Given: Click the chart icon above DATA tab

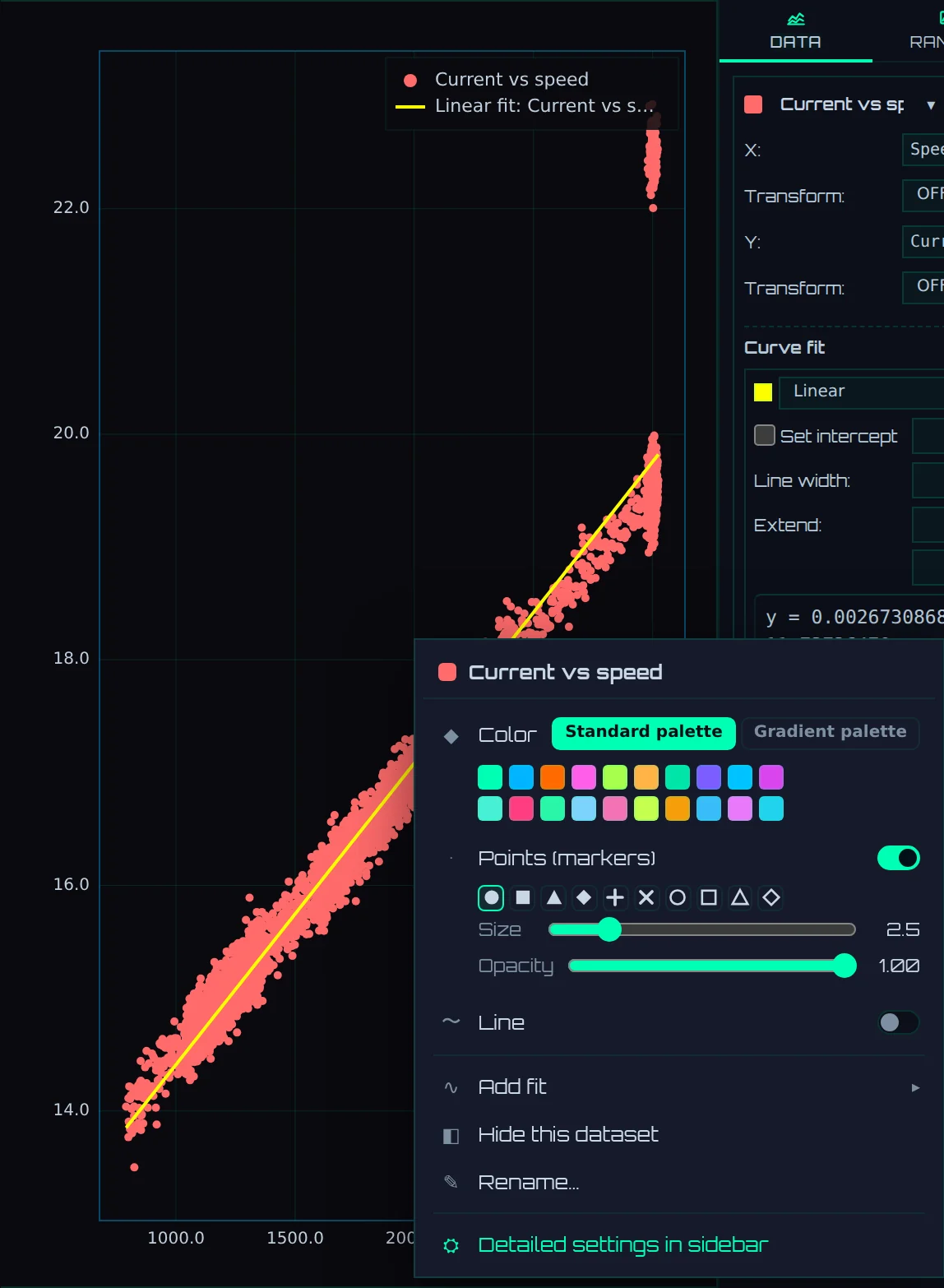Looking at the screenshot, I should click(795, 19).
